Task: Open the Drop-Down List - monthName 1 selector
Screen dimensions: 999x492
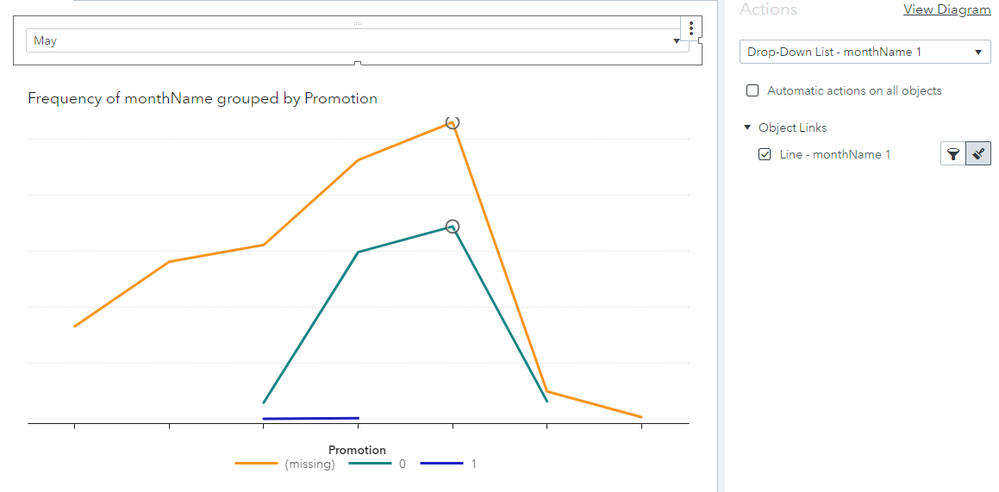Action: pos(864,52)
